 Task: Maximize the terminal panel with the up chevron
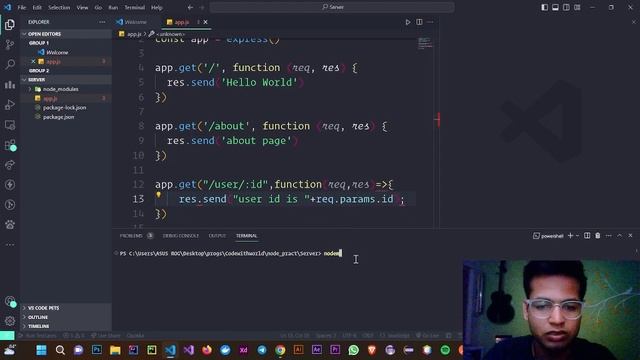[x=619, y=236]
